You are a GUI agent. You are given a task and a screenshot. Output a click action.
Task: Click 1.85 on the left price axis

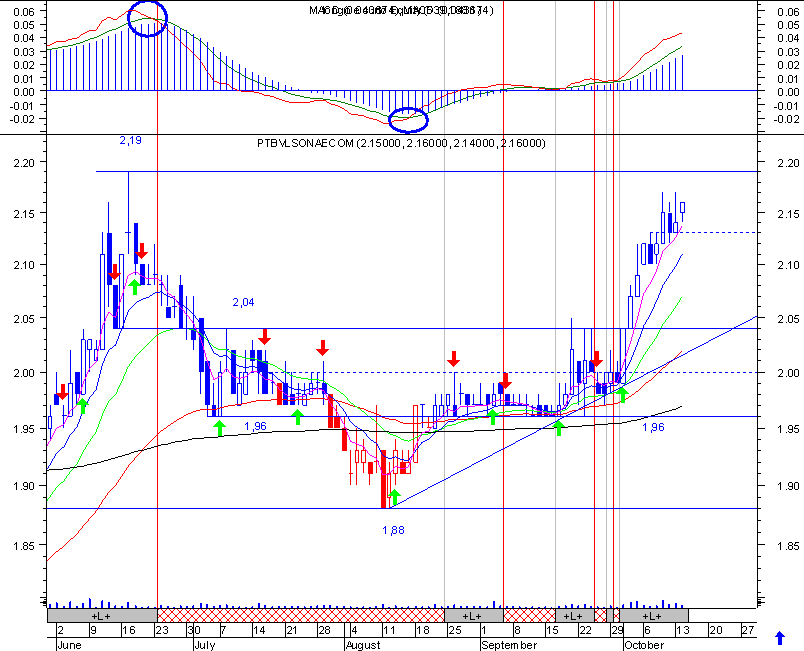(x=24, y=545)
